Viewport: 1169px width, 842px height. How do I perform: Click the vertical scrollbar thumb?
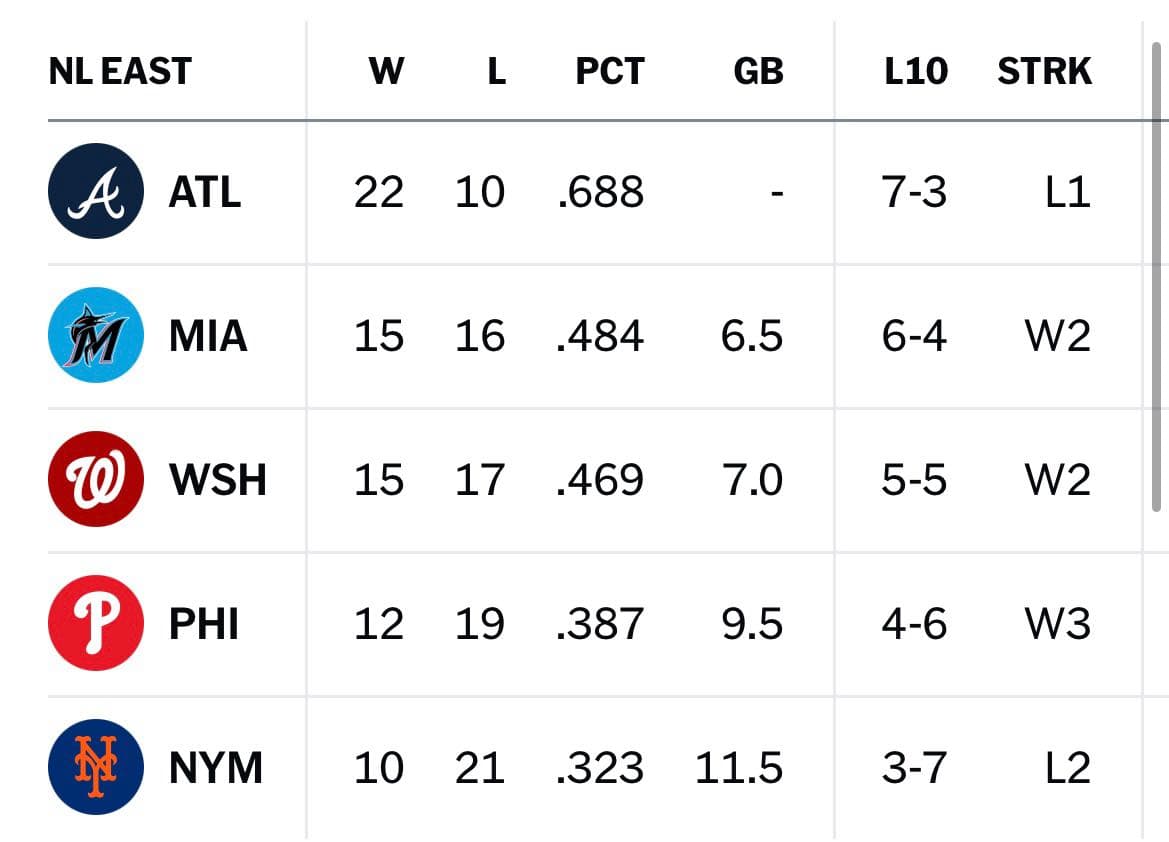1156,277
